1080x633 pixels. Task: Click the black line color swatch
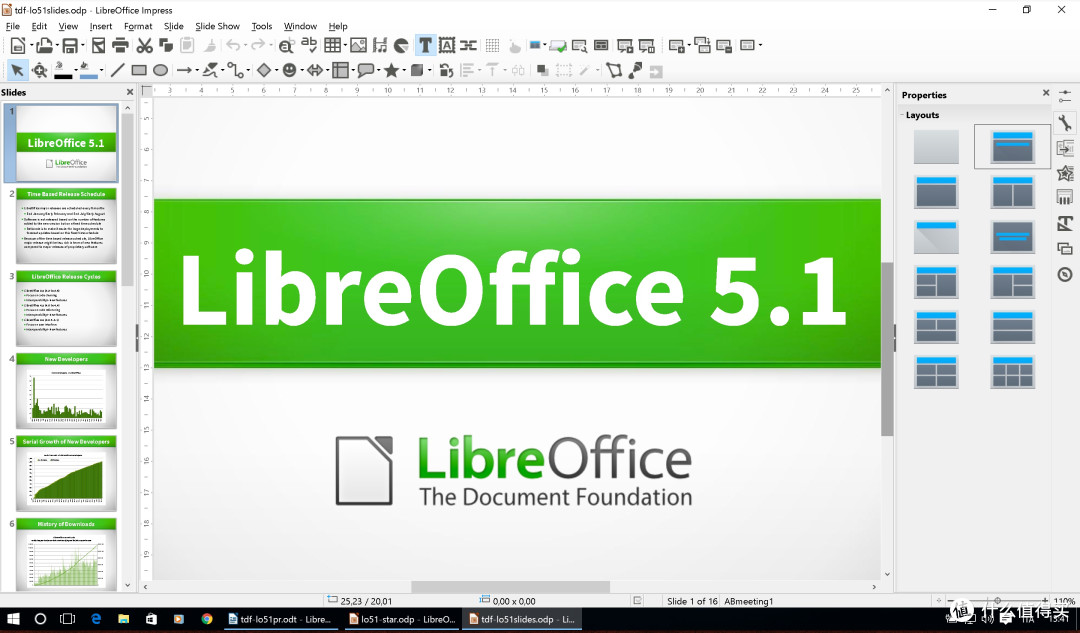click(63, 76)
